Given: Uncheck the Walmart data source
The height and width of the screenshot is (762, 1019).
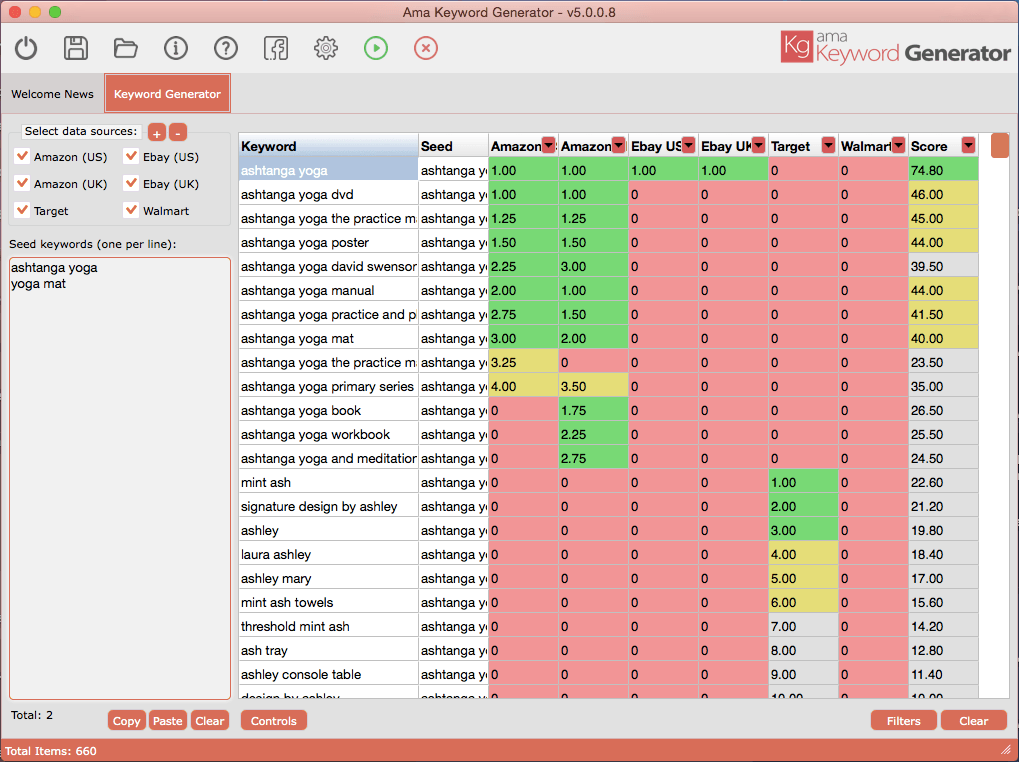Looking at the screenshot, I should [131, 210].
